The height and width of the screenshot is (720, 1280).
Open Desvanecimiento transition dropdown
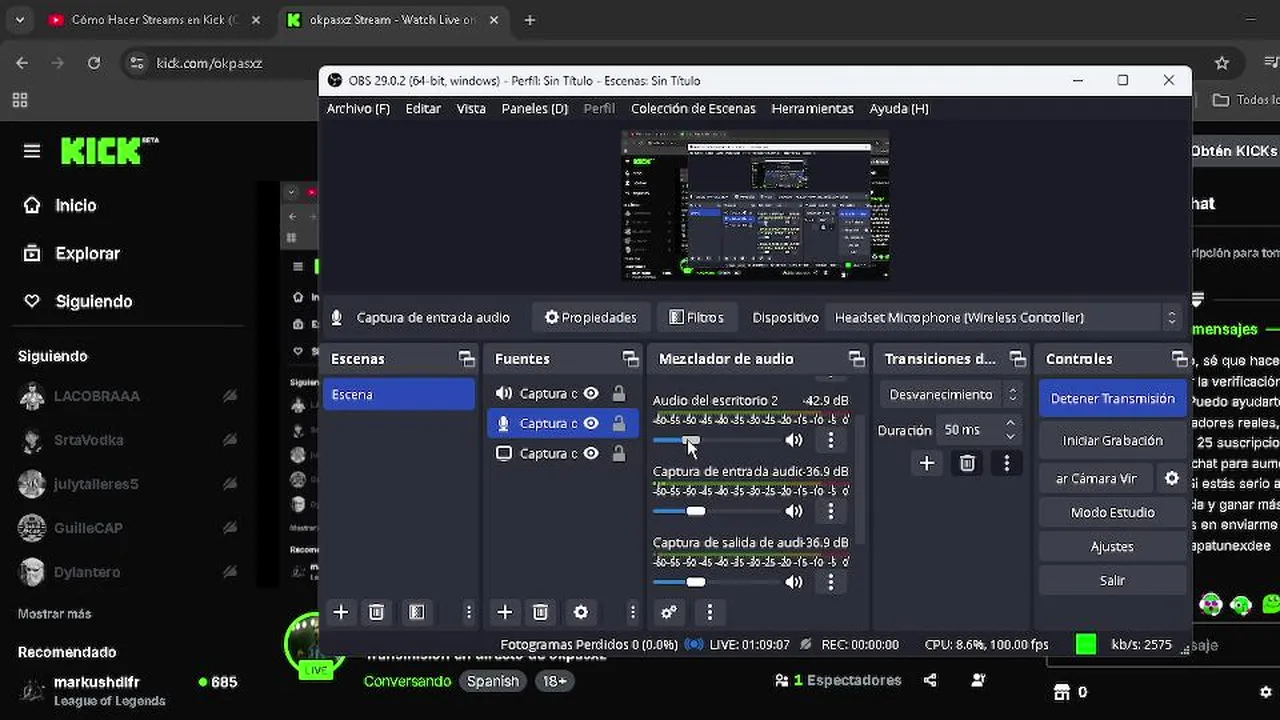950,394
